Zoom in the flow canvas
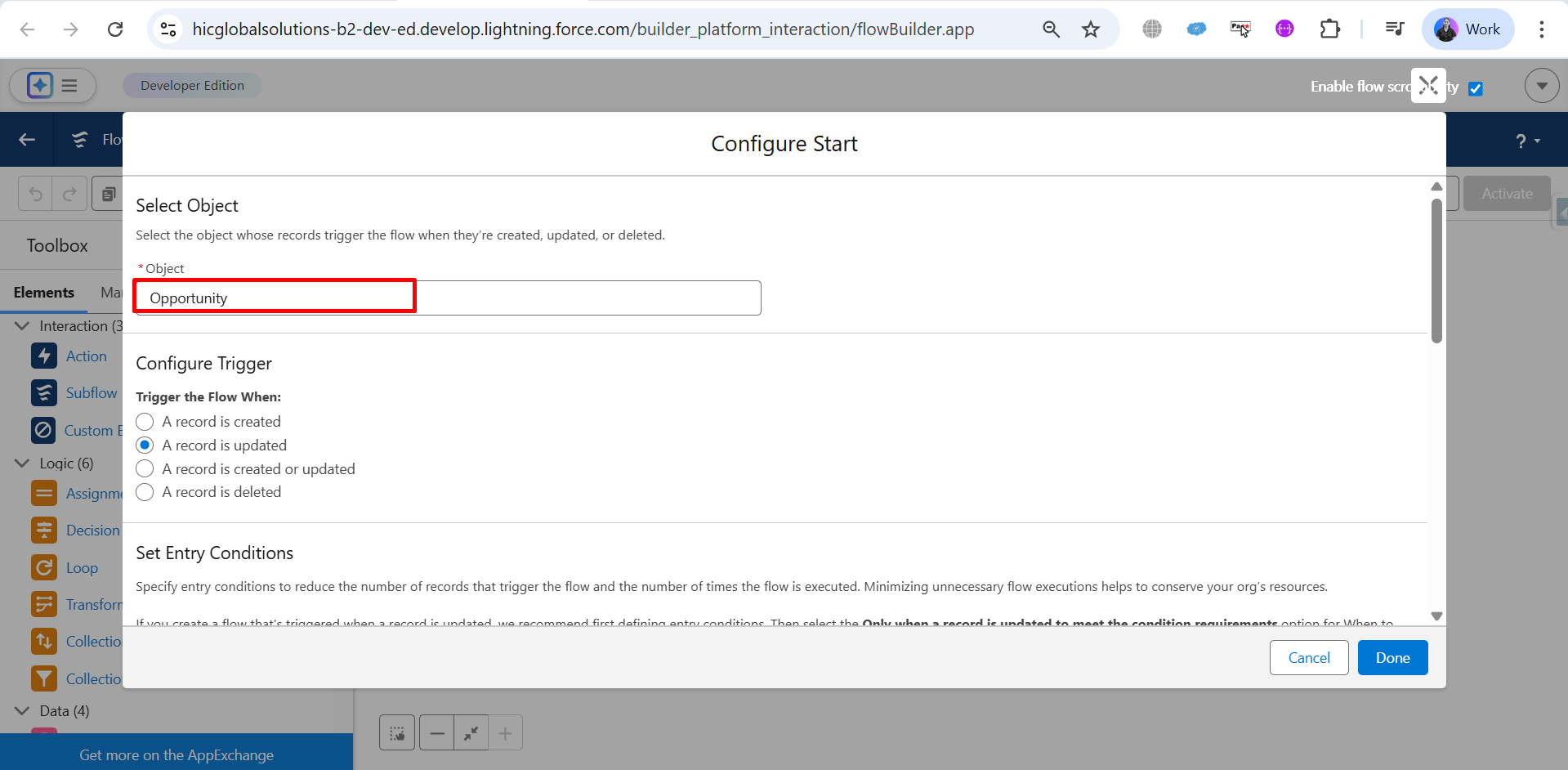 (x=506, y=733)
